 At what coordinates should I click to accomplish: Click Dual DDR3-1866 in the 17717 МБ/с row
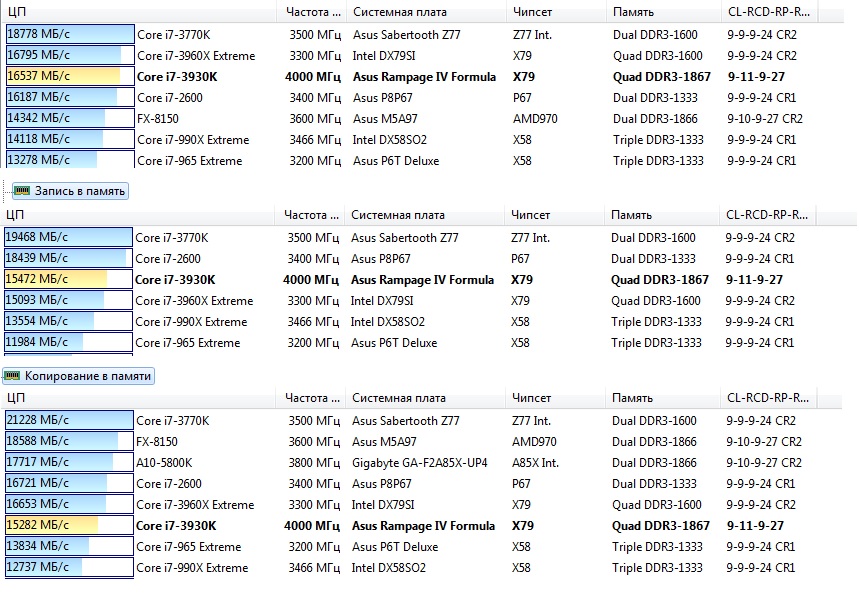point(654,463)
